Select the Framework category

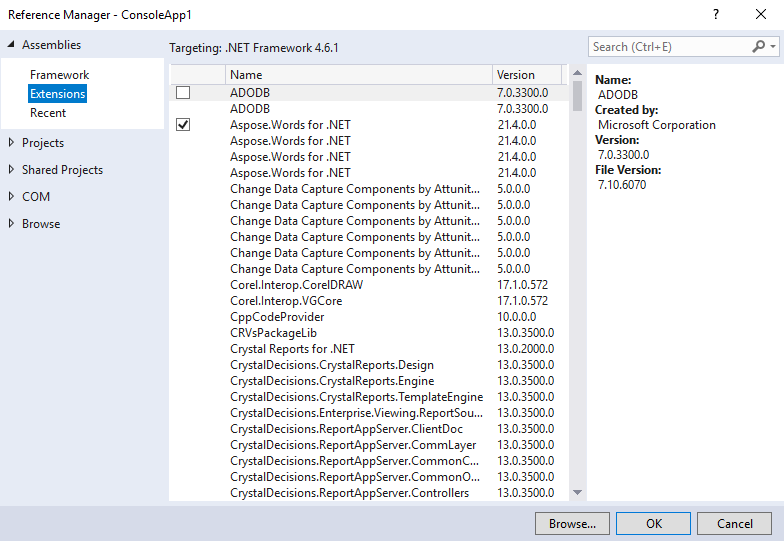[59, 74]
